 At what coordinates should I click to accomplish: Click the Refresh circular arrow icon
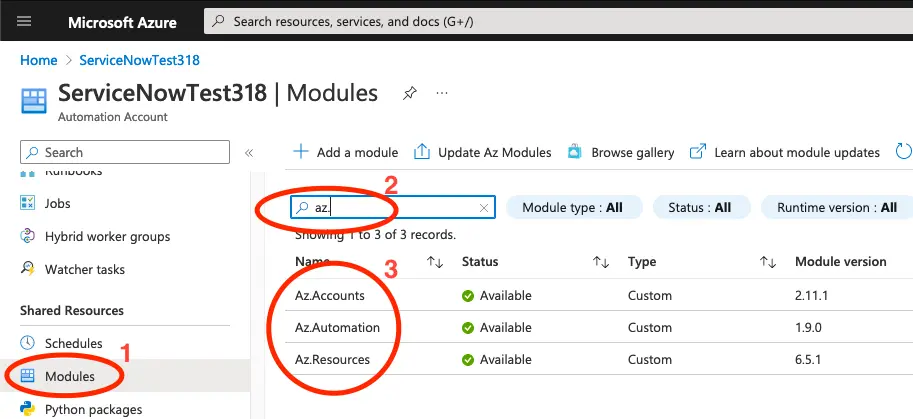coord(904,152)
